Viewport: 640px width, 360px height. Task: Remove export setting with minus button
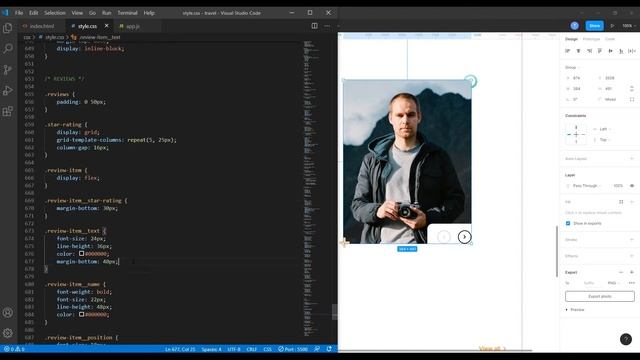621,272
